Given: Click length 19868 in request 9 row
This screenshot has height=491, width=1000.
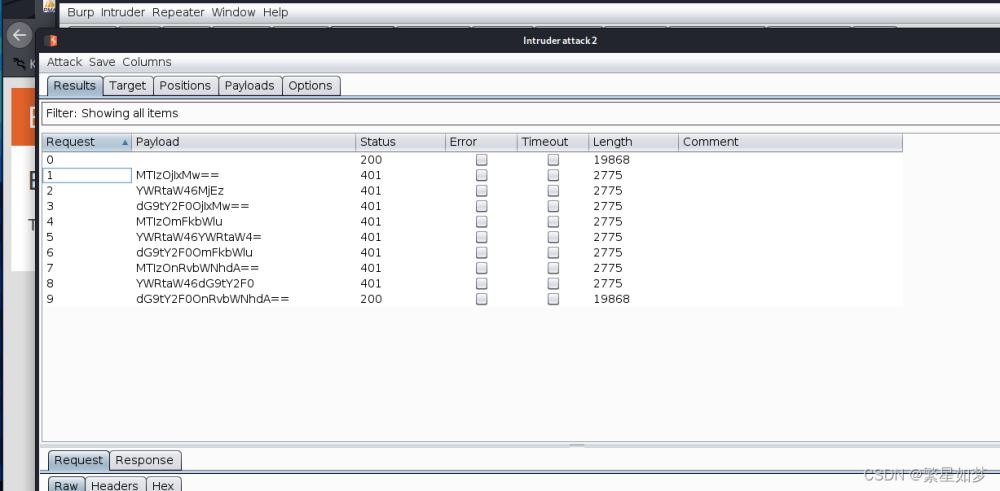Looking at the screenshot, I should coord(611,299).
